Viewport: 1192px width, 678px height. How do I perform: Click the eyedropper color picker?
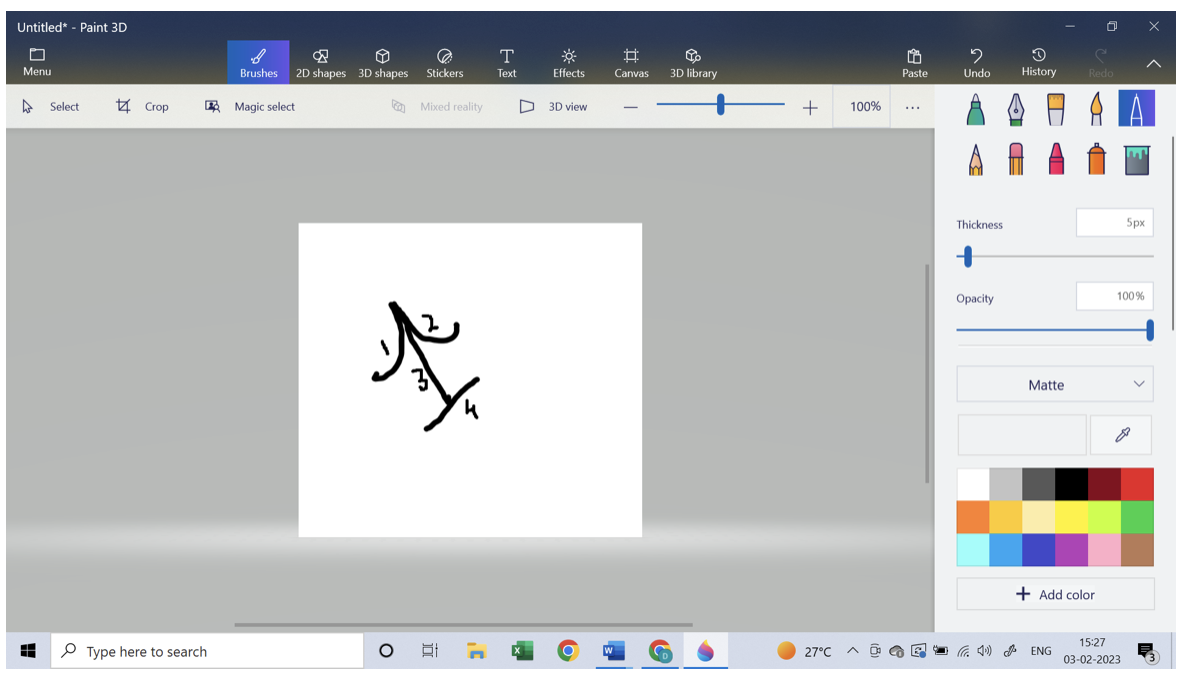tap(1121, 435)
